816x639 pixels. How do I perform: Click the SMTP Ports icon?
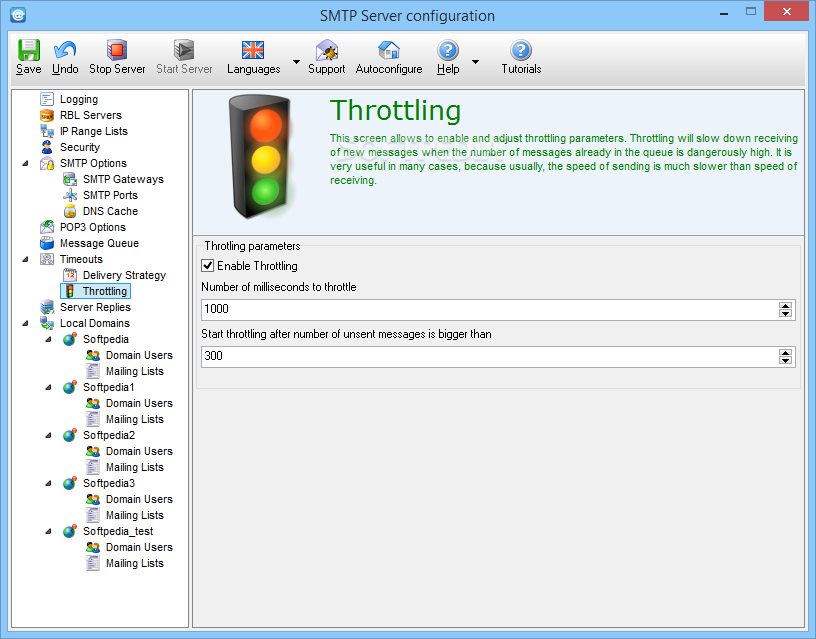[70, 195]
